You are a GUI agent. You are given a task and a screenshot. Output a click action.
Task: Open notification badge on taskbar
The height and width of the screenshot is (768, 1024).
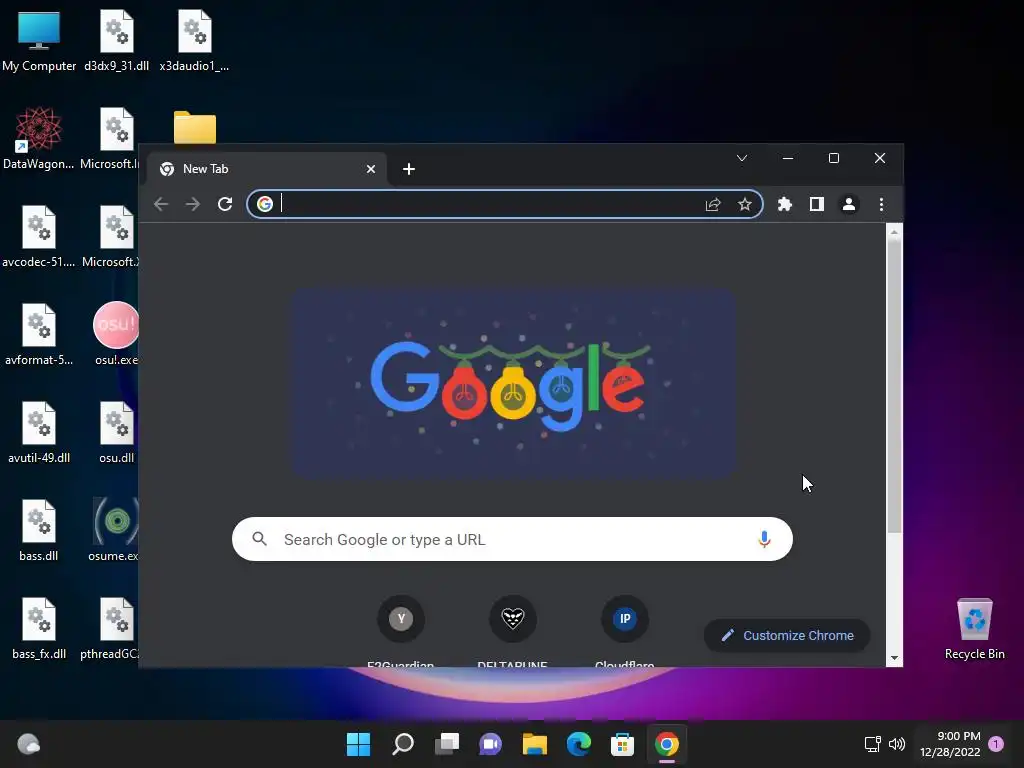996,744
